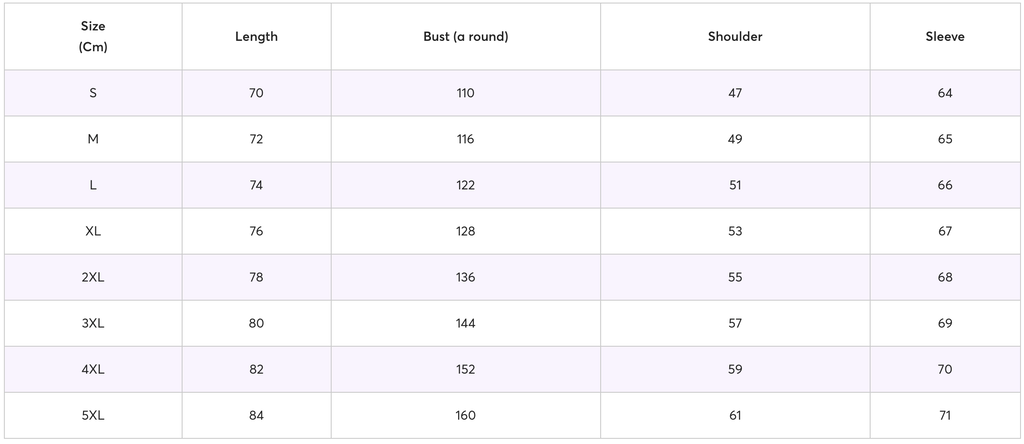Click the sleeve value 64
This screenshot has width=1024, height=444.
pos(945,93)
